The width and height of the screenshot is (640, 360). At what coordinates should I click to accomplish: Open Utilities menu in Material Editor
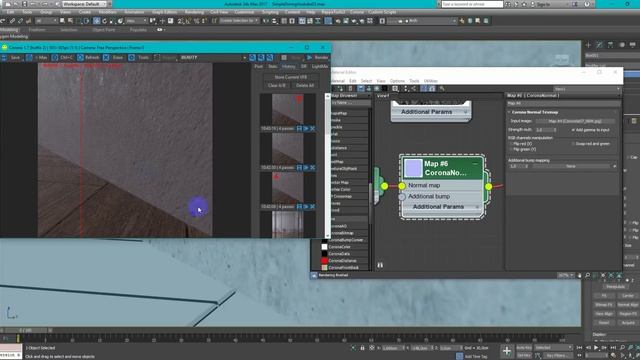click(x=431, y=81)
